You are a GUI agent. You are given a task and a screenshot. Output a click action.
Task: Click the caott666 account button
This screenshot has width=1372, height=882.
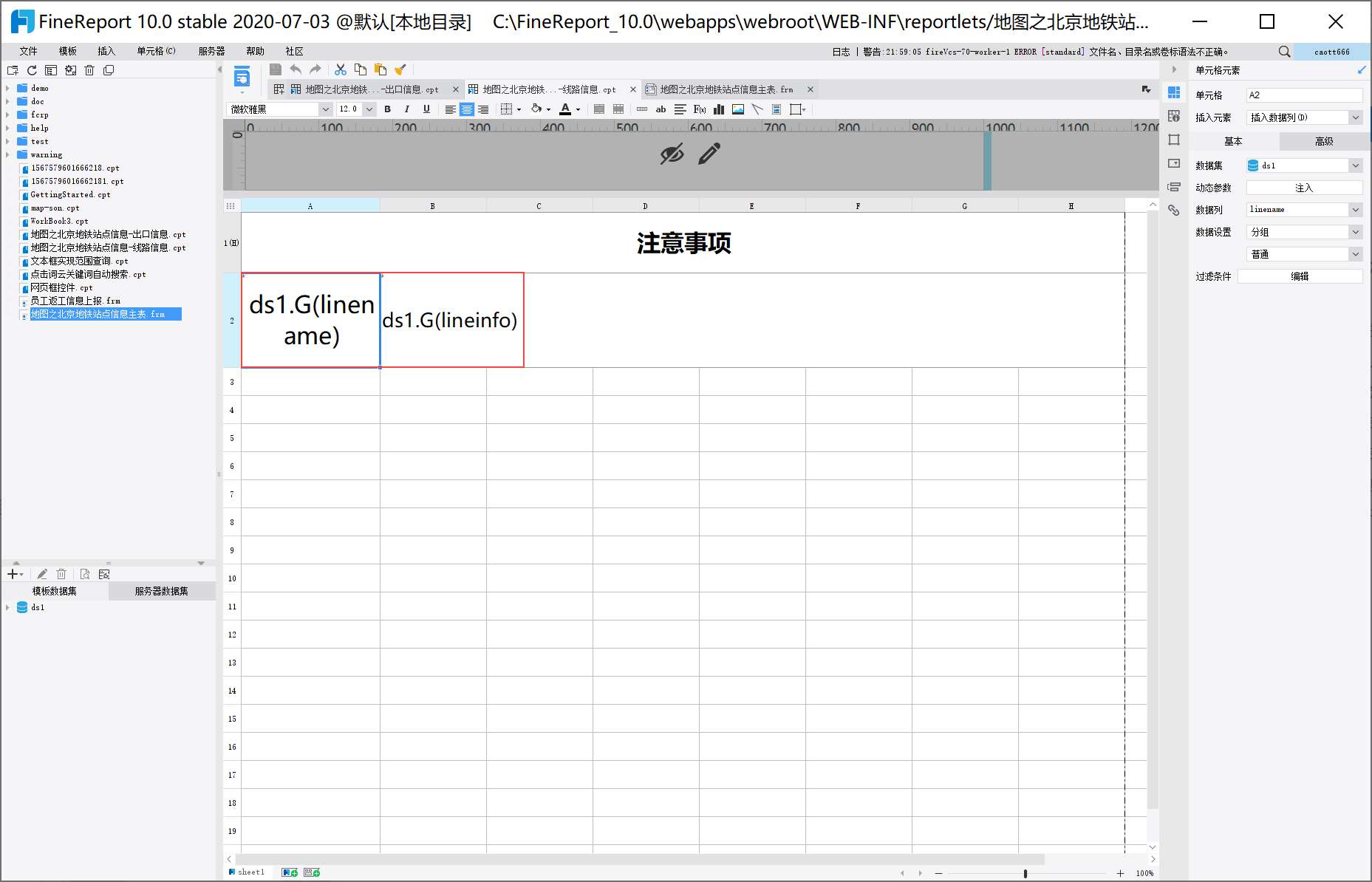point(1331,52)
